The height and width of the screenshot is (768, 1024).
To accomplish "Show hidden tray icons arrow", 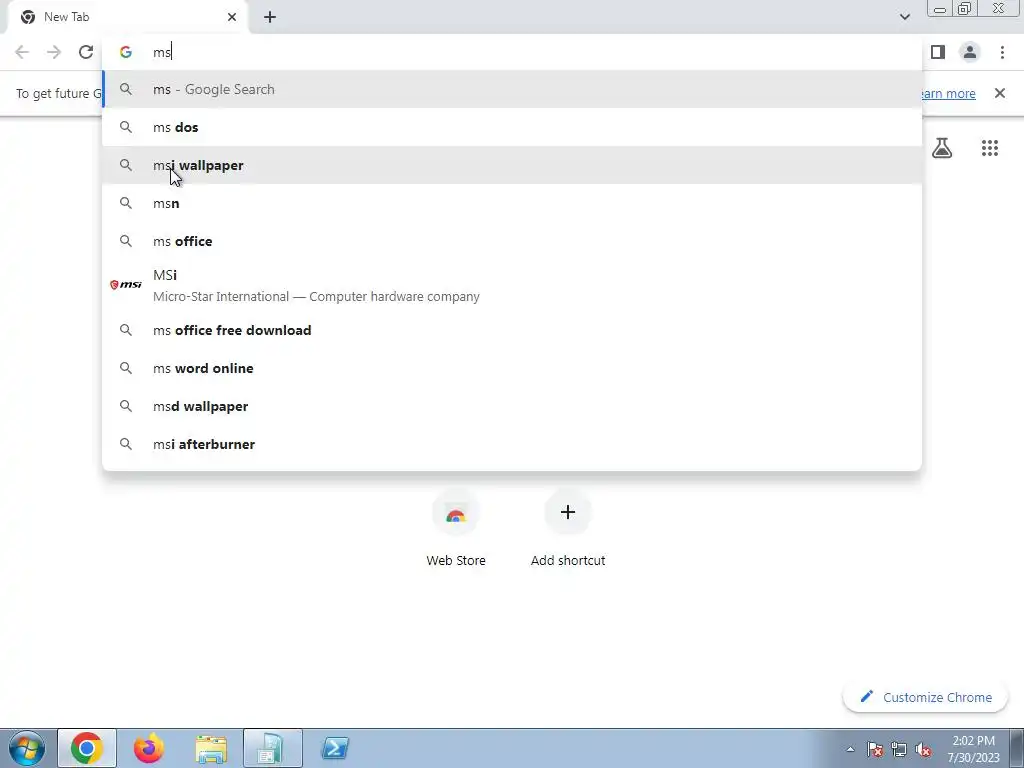I will coord(850,750).
